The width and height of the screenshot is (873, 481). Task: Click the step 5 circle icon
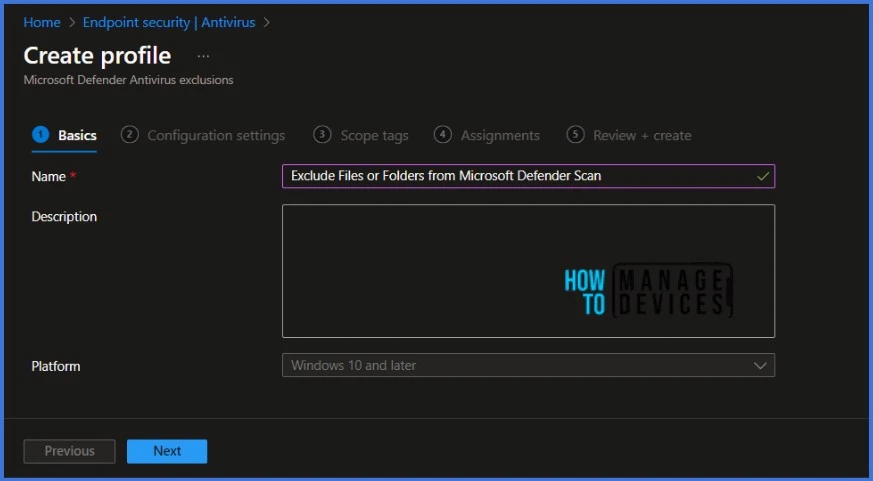point(575,135)
